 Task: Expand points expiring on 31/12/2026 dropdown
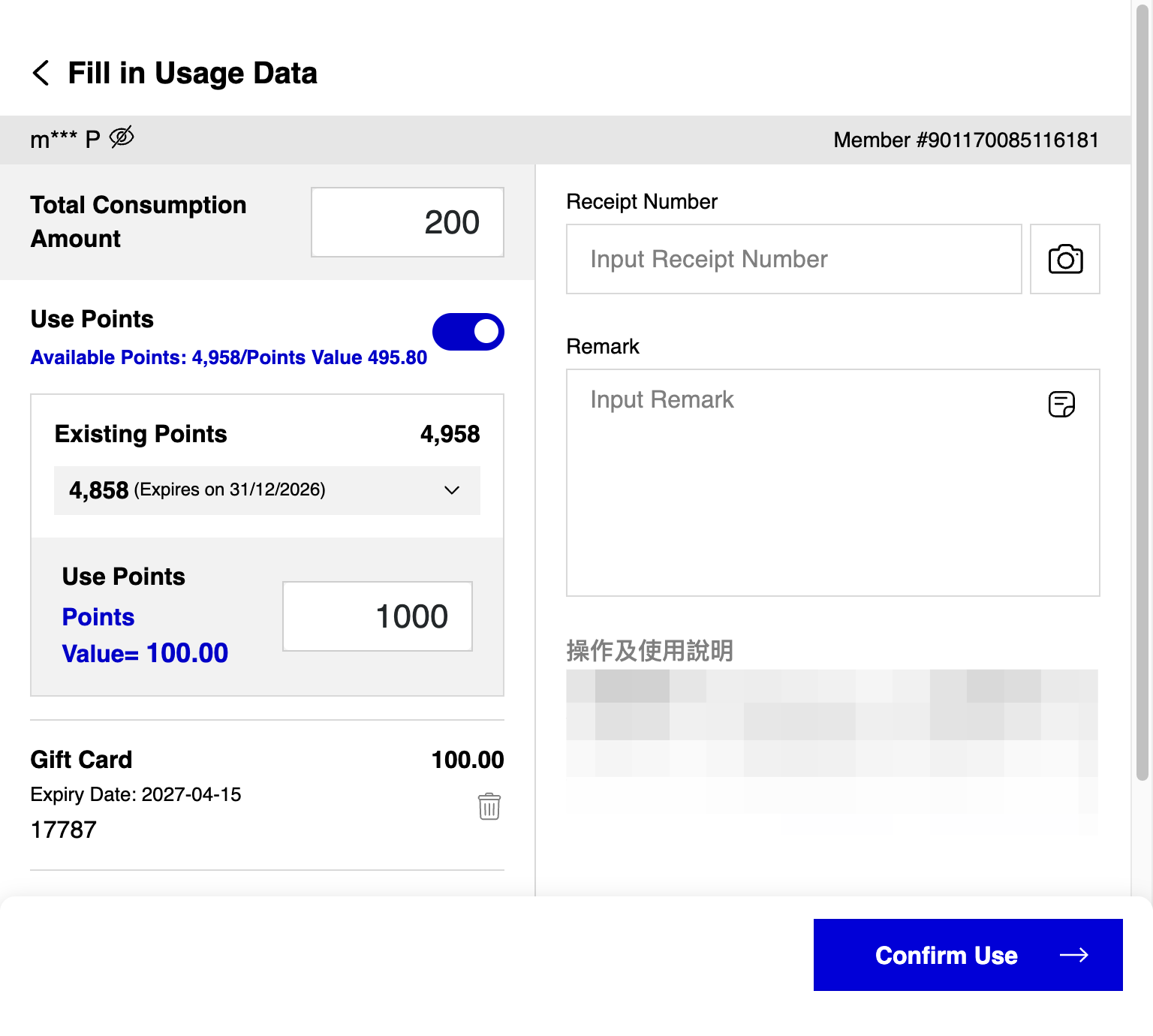[x=267, y=490]
